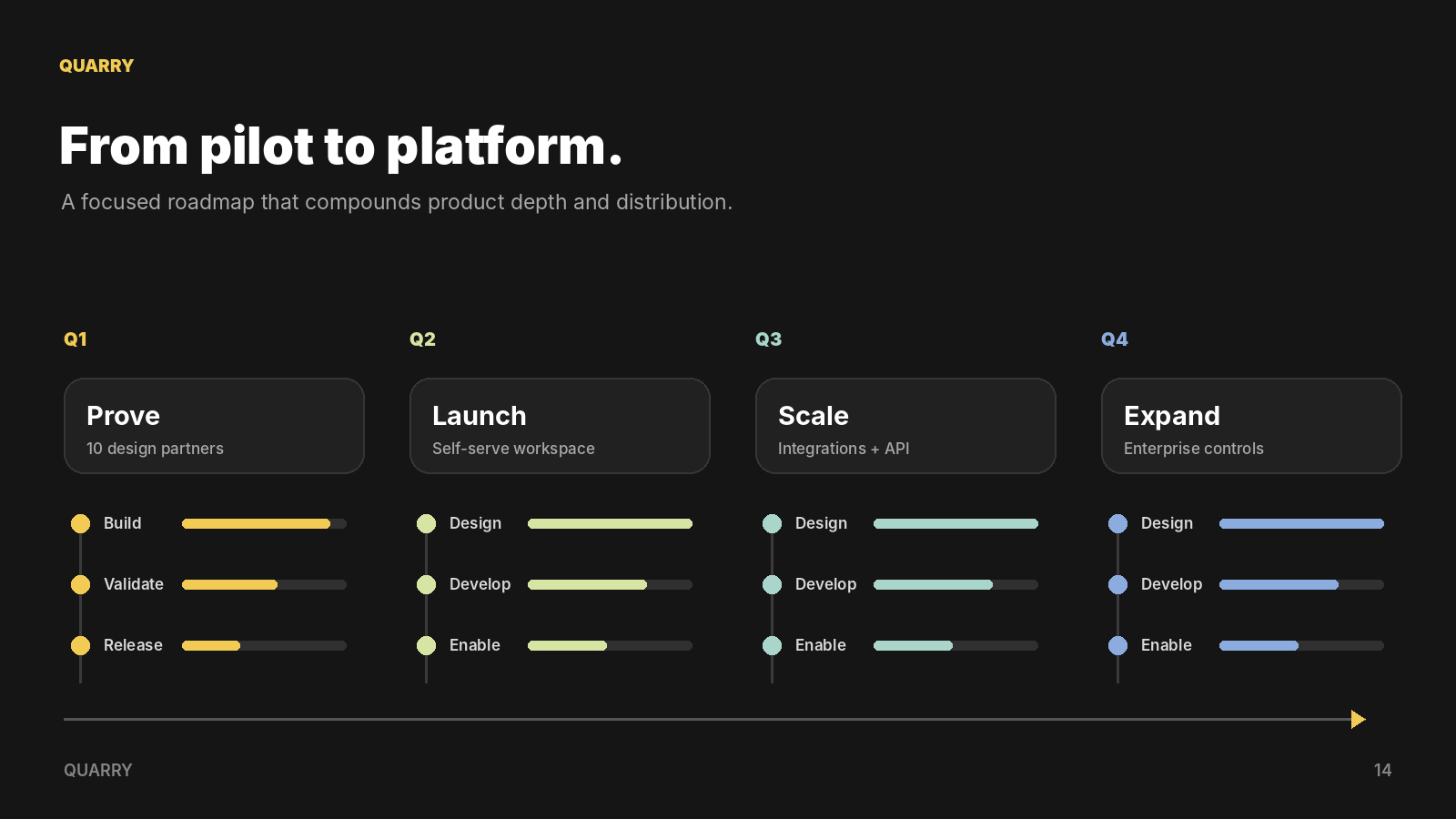Click the Q4 quarter label
Screen dimensions: 1456x819
coord(1115,339)
